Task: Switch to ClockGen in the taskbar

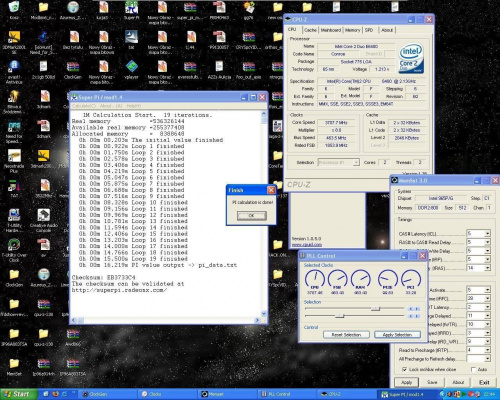Action: (x=107, y=394)
